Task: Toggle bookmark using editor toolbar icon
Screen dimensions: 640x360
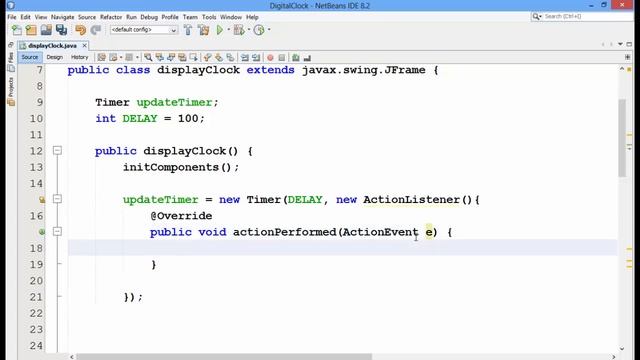Action: click(x=231, y=58)
